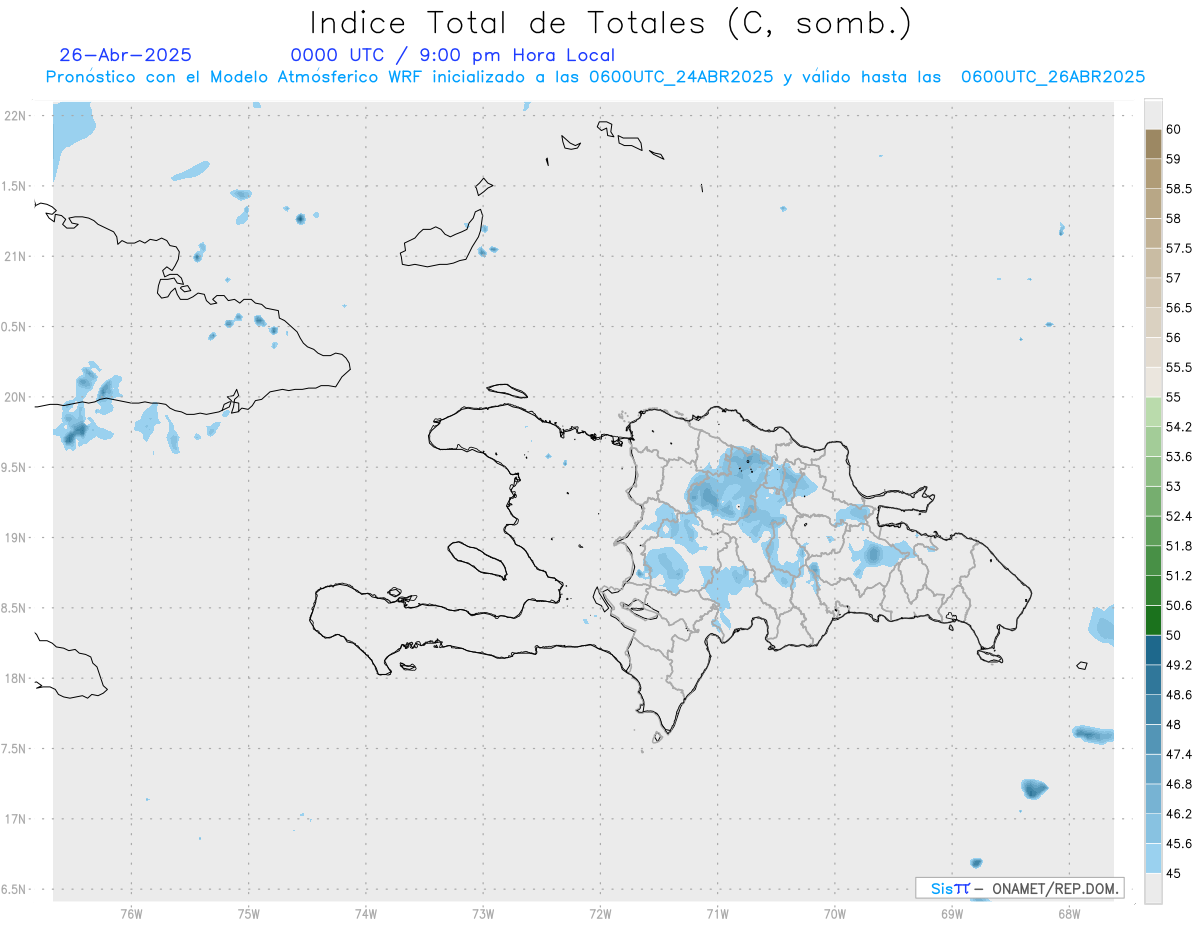Click the legend value 52.4
The height and width of the screenshot is (927, 1200).
(x=1179, y=516)
